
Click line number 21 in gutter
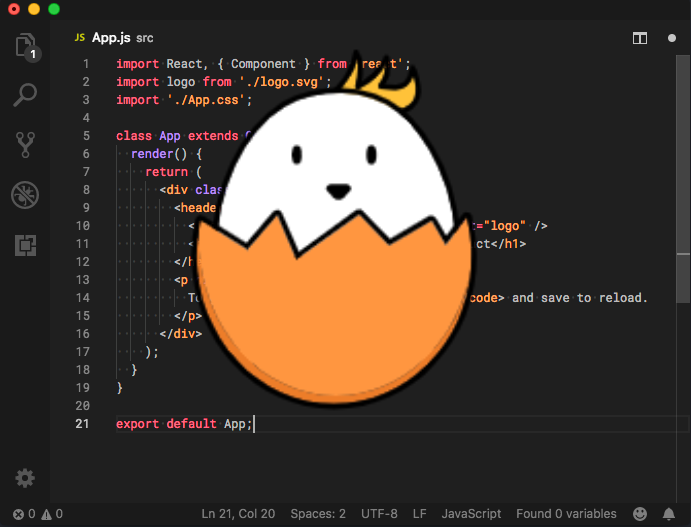coord(82,423)
